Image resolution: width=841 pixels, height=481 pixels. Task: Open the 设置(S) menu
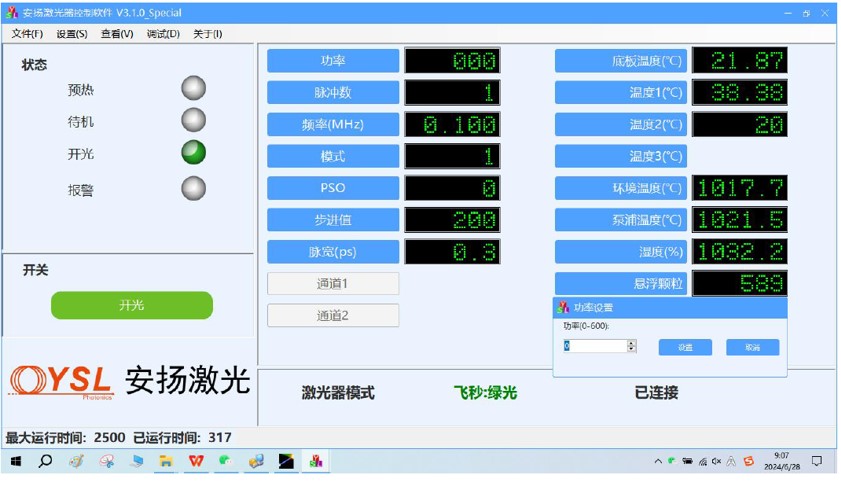coord(72,34)
